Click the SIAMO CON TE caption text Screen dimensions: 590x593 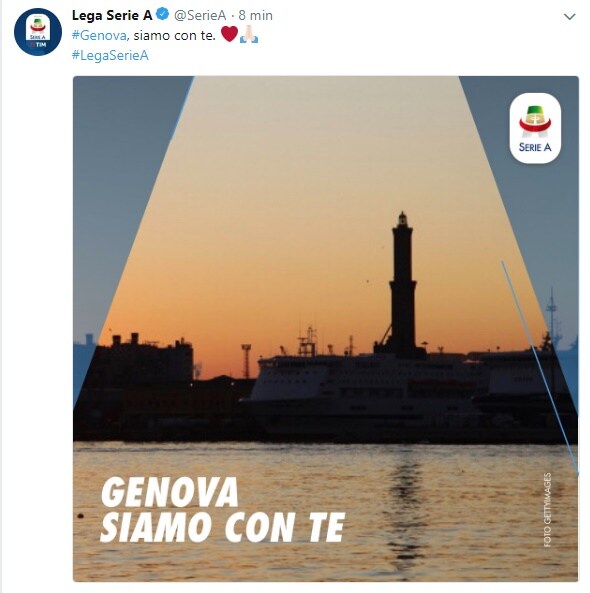pos(222,527)
